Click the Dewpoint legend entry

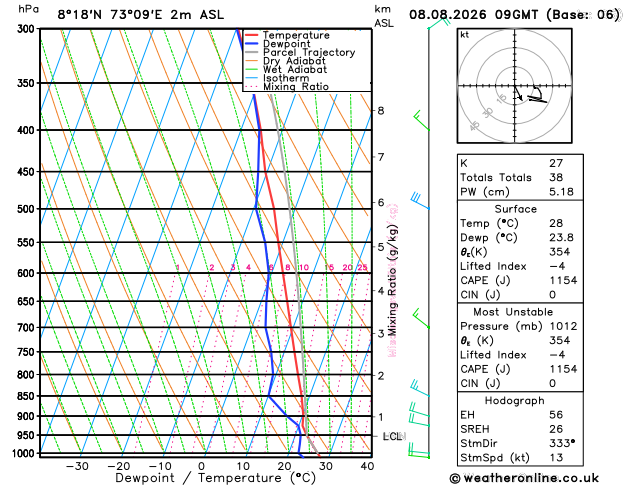click(x=278, y=44)
